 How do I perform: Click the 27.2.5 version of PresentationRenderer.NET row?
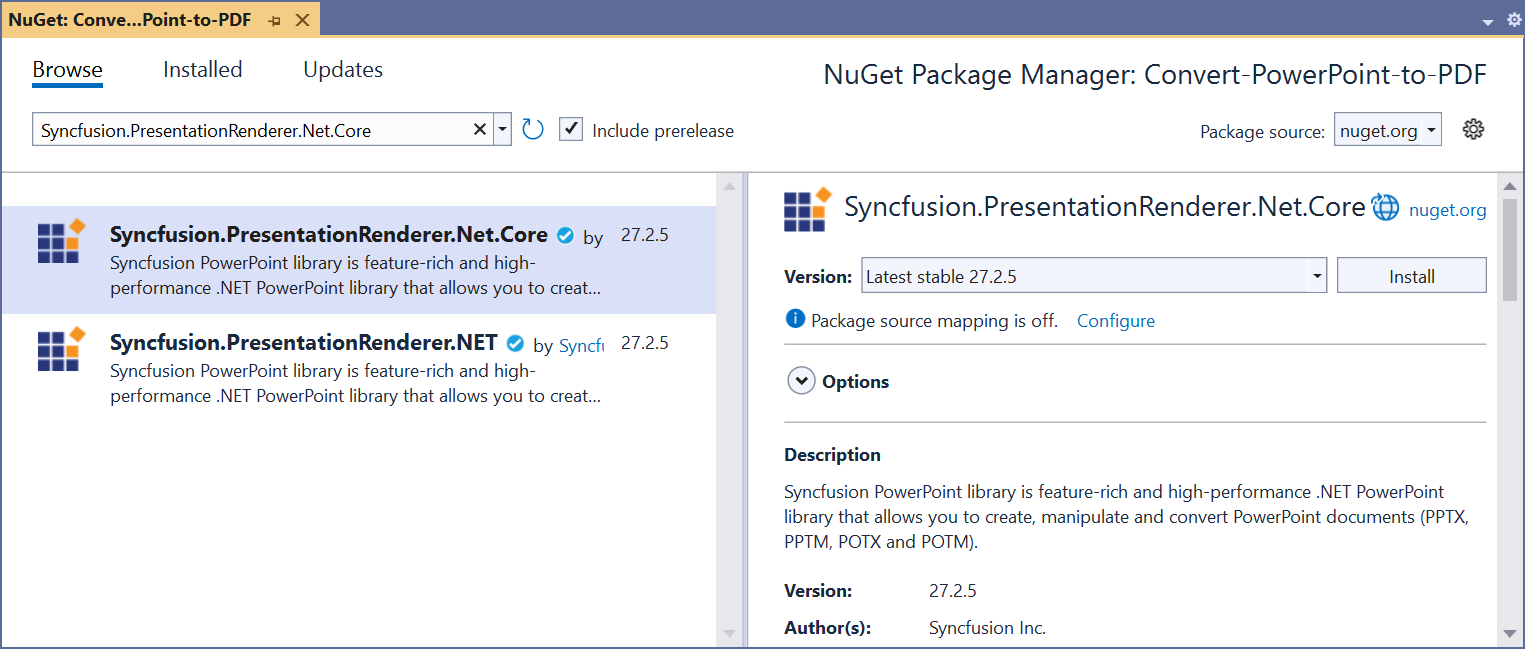[x=645, y=343]
